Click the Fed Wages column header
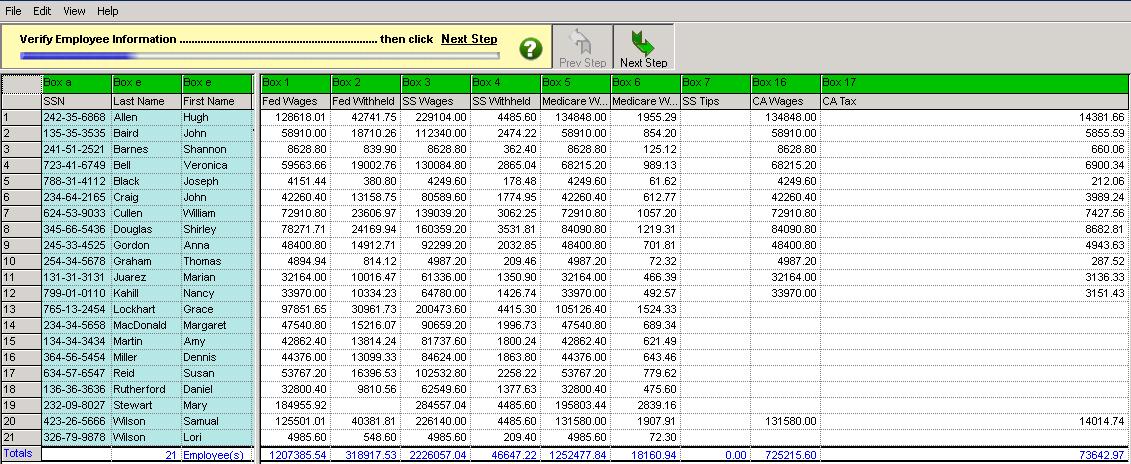The image size is (1131, 464). [x=294, y=101]
